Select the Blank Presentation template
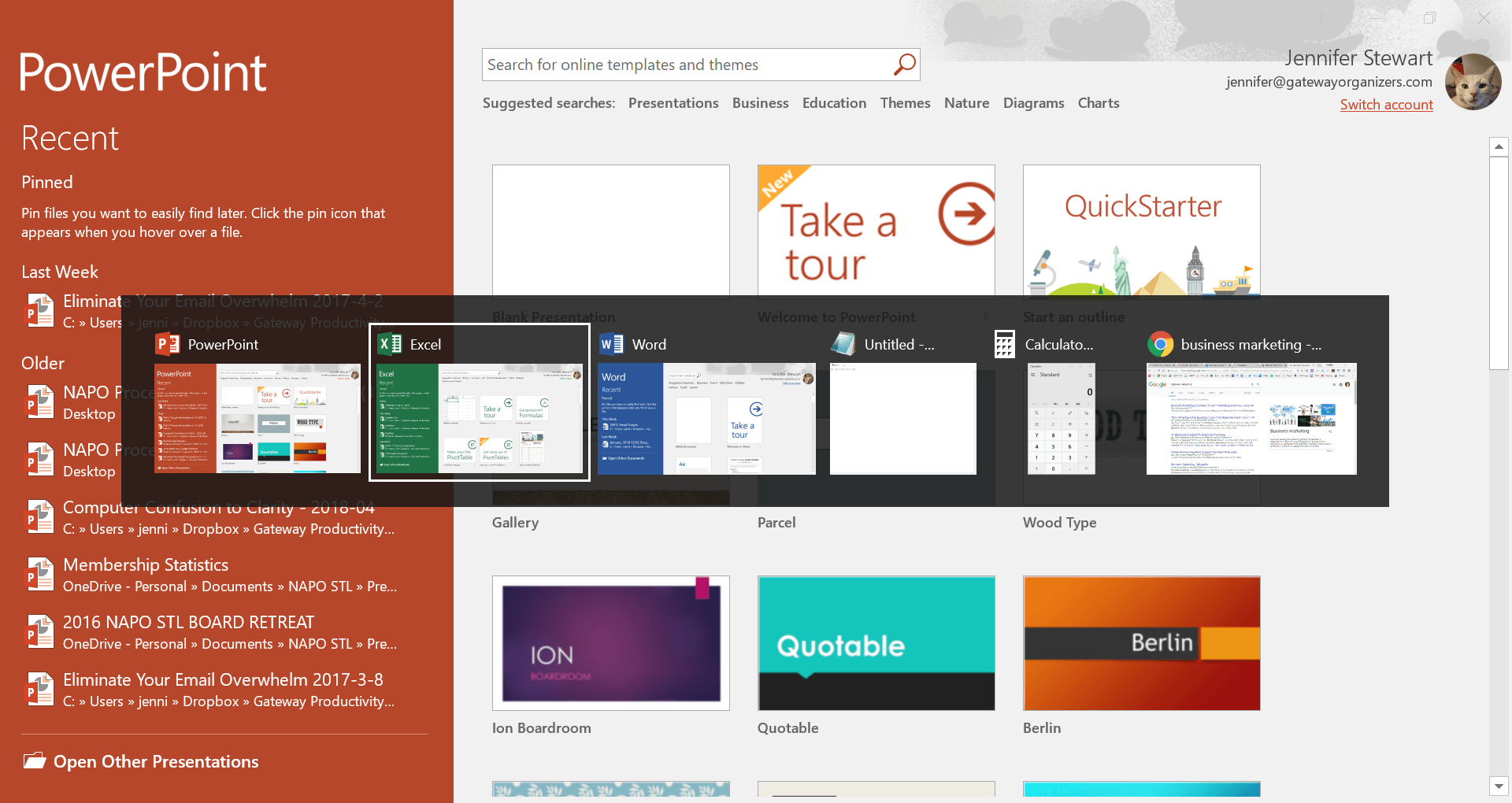1512x803 pixels. (611, 231)
